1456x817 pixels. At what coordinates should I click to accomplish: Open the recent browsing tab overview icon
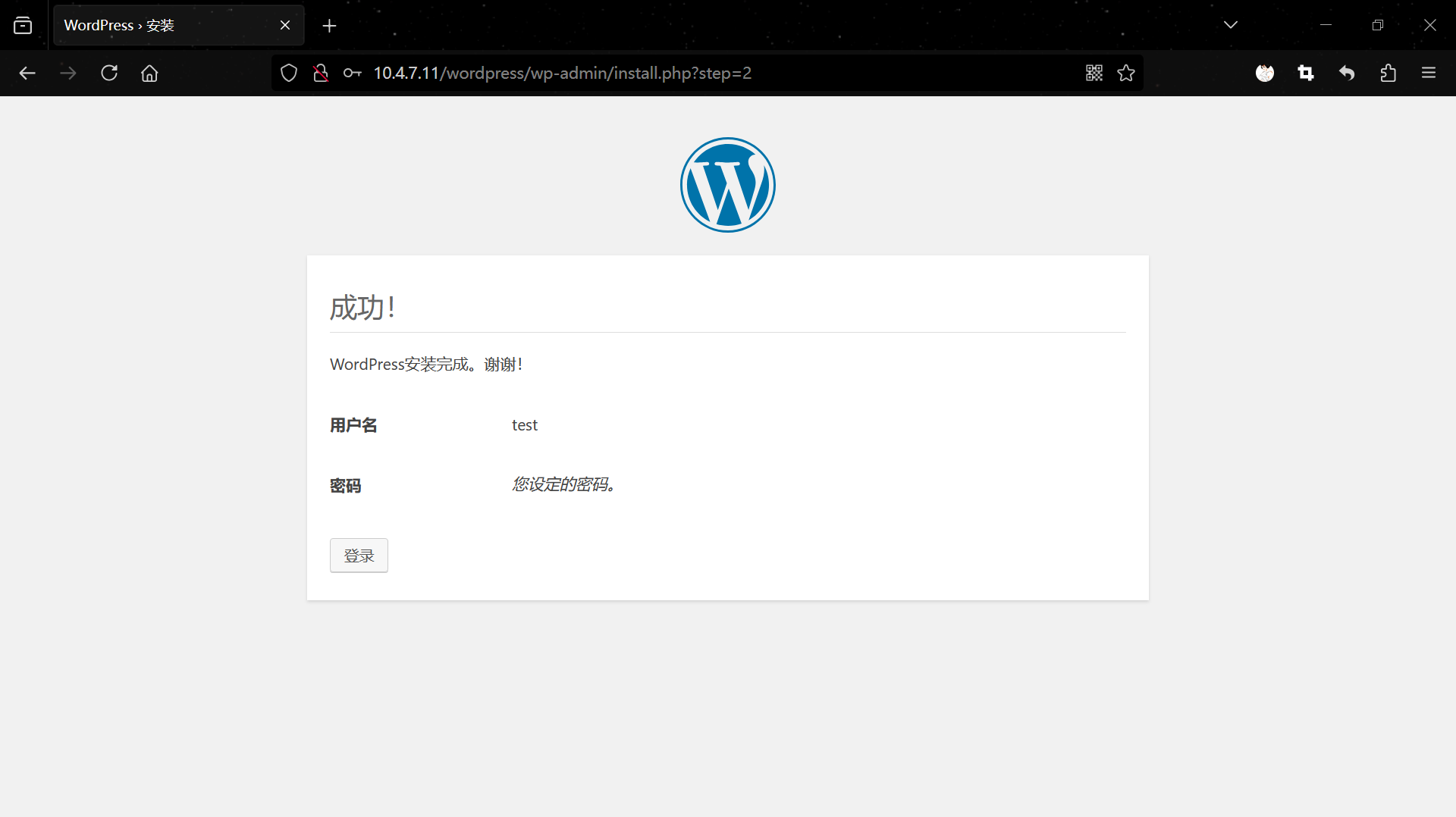23,25
